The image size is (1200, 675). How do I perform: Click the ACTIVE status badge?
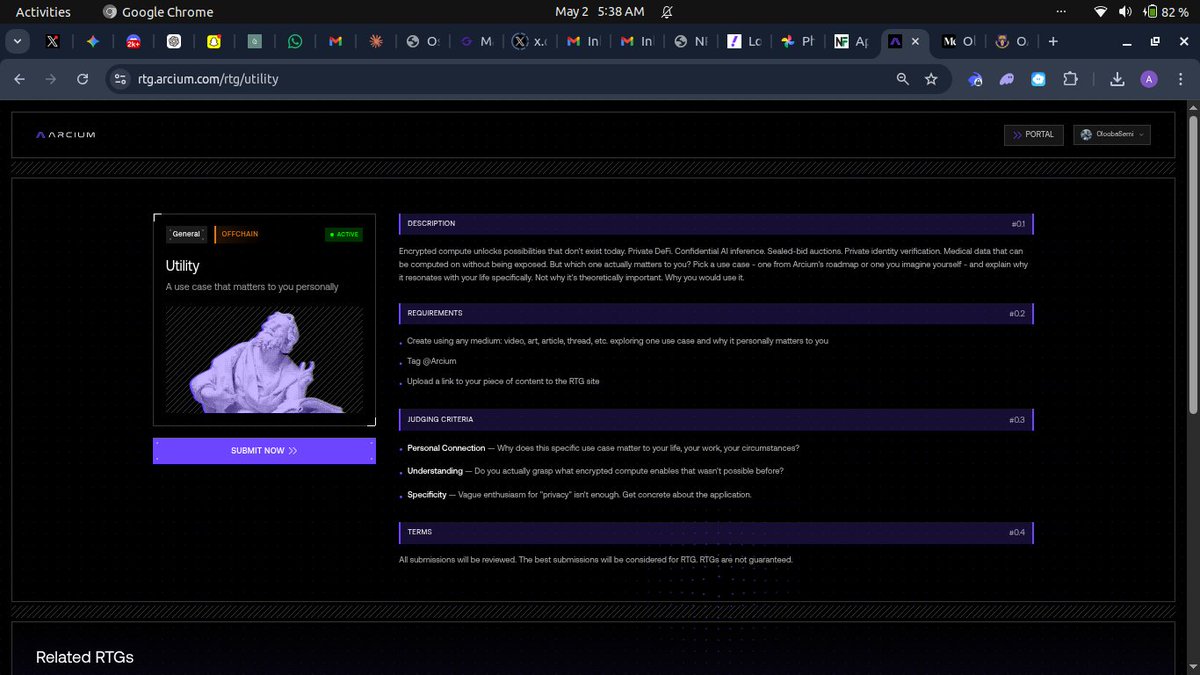coord(344,234)
